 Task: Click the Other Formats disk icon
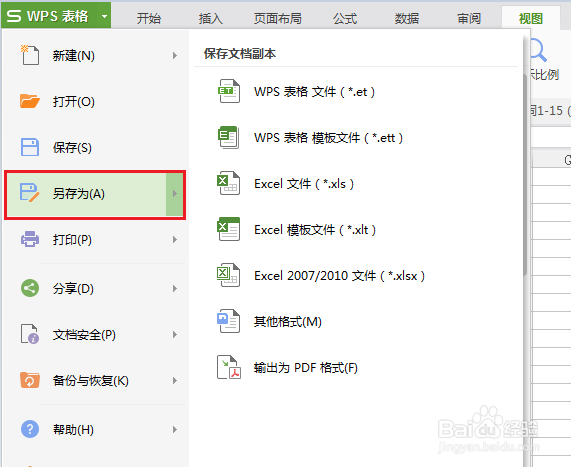pyautogui.click(x=228, y=321)
